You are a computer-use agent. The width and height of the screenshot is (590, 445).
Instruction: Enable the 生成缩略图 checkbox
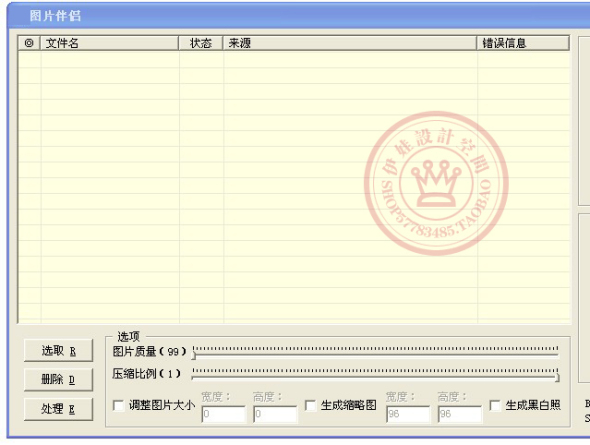[x=310, y=406]
